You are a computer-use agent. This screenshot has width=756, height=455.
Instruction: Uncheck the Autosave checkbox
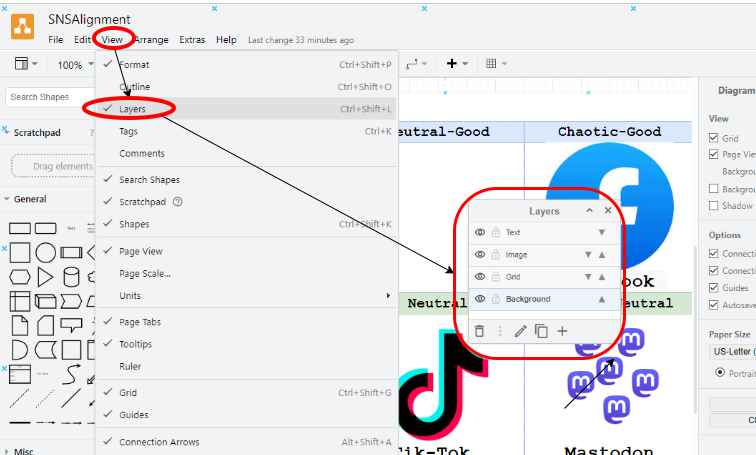tap(714, 305)
